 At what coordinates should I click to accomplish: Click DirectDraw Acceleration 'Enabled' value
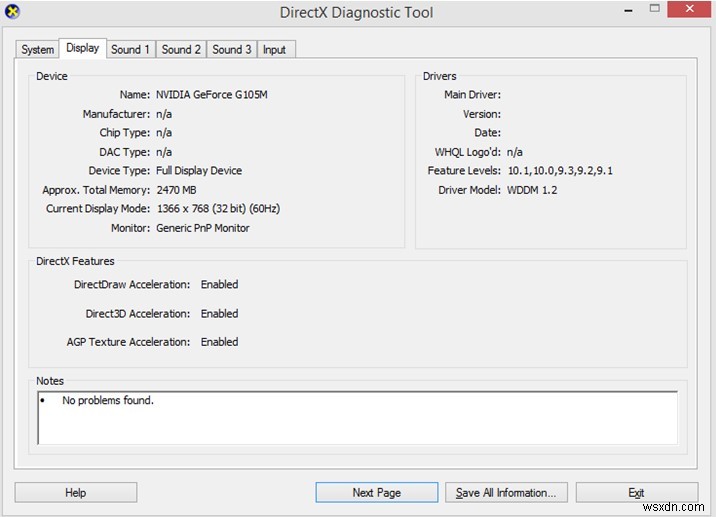tap(220, 285)
